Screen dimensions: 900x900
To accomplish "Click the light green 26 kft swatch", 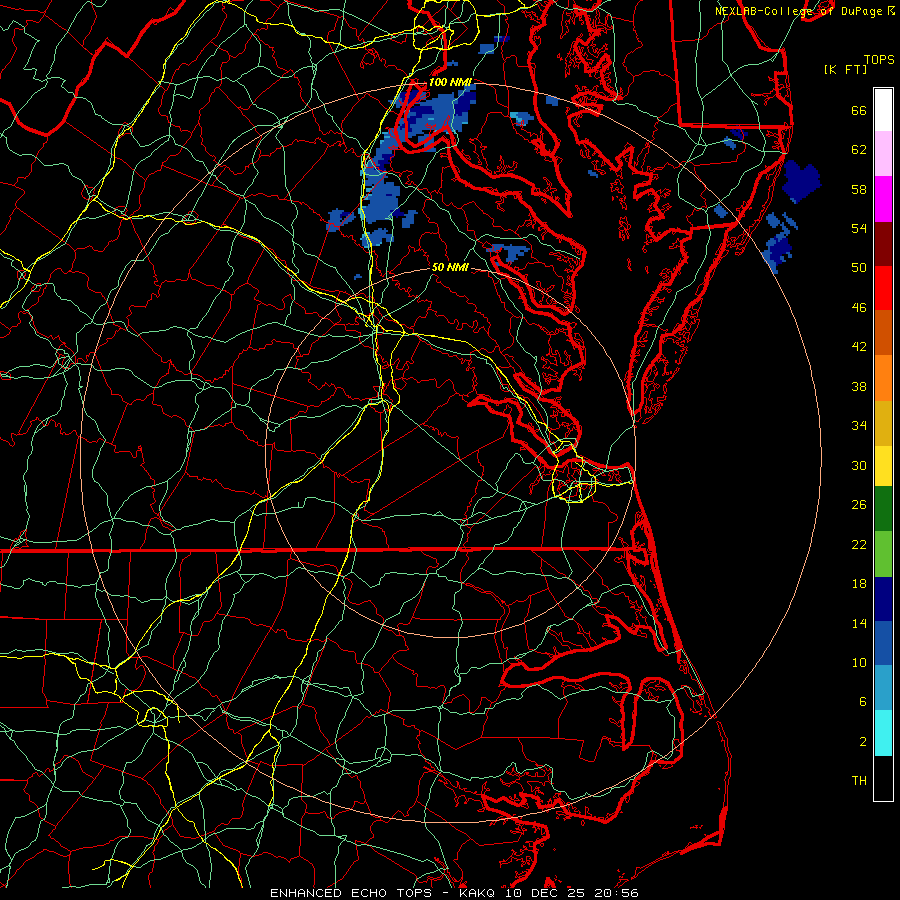I will tap(883, 554).
